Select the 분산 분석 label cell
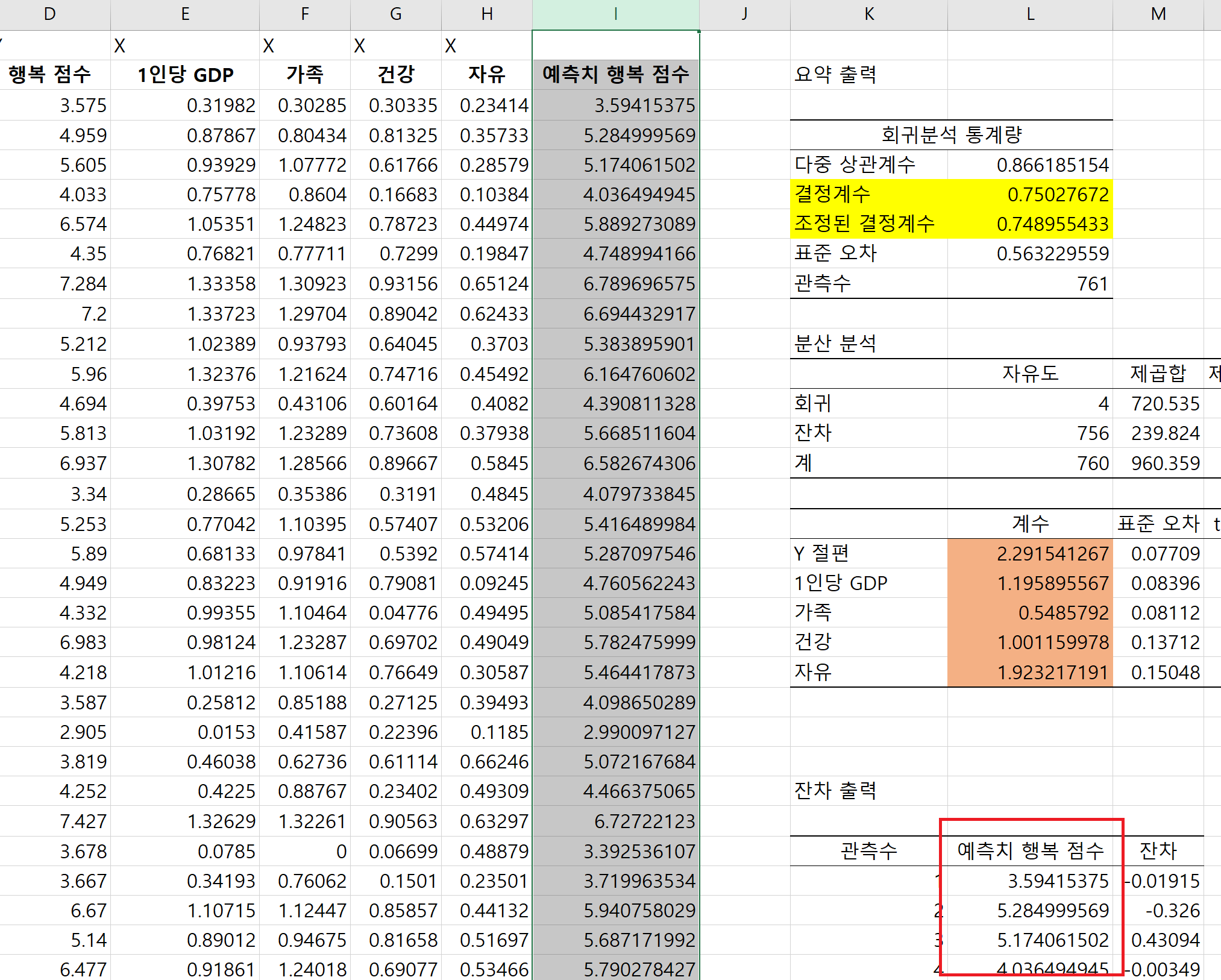 pos(868,344)
